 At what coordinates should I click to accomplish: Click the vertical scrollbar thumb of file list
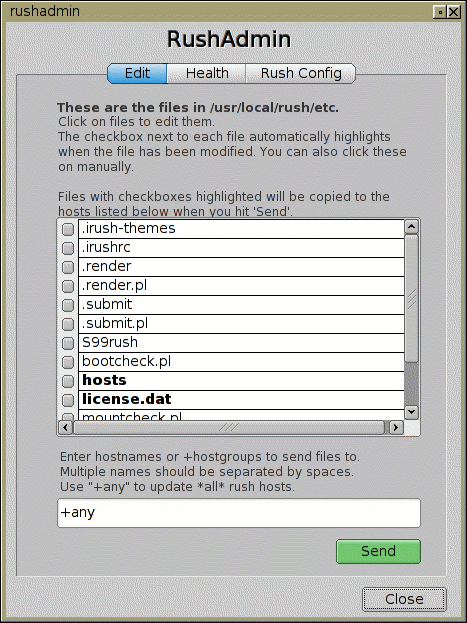coord(411,298)
